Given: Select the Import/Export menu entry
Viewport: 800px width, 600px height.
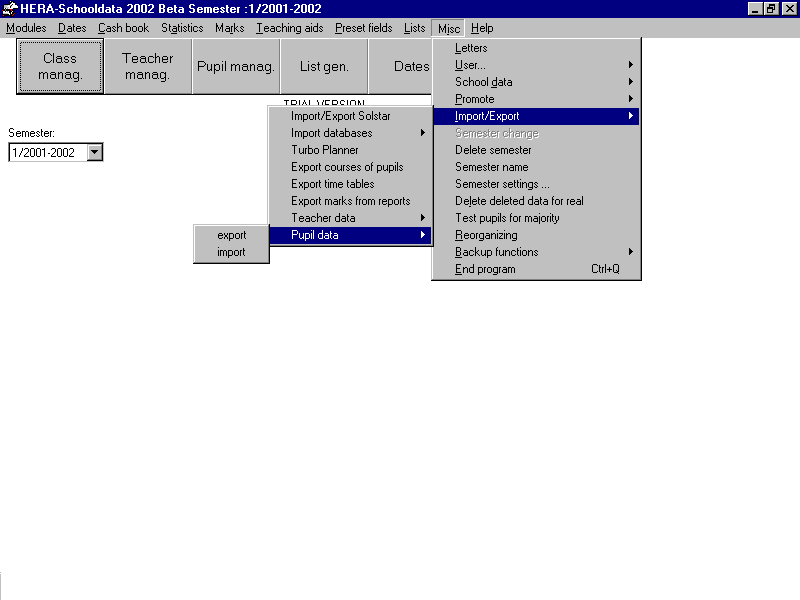Looking at the screenshot, I should point(536,116).
